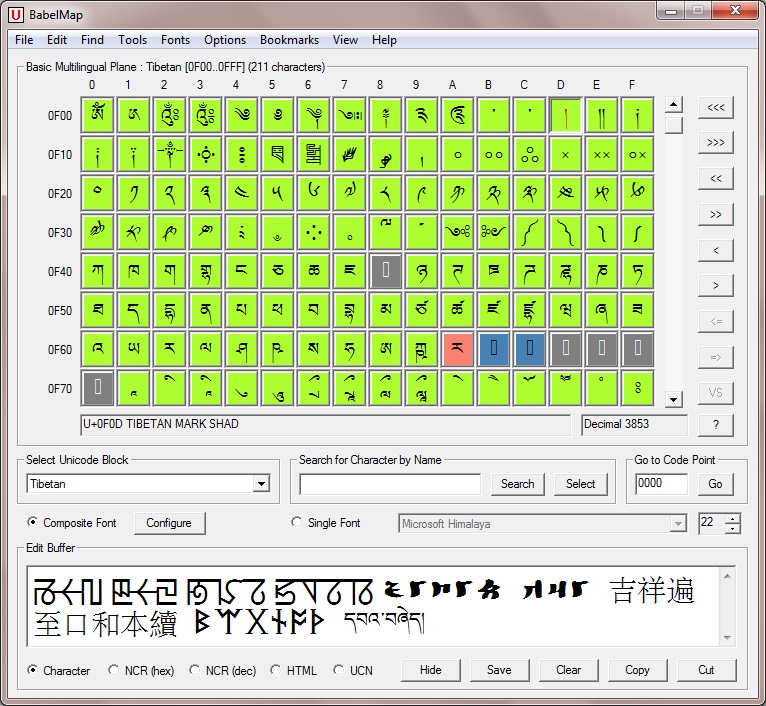Select the Tibetan Om character at 0F00
Screen dimensions: 766x706
point(96,115)
